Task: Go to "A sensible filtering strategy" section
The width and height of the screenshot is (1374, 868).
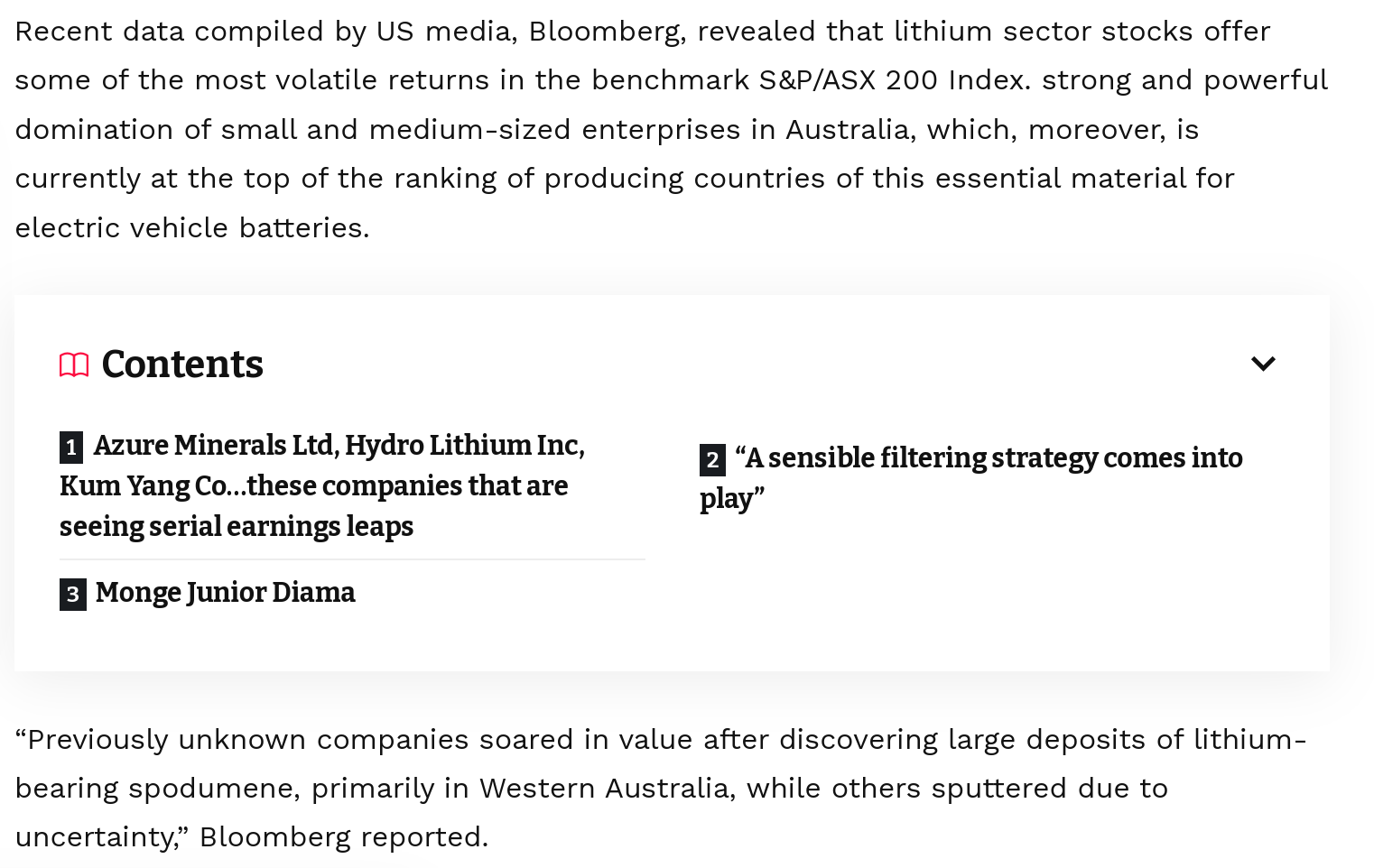Action: [971, 478]
